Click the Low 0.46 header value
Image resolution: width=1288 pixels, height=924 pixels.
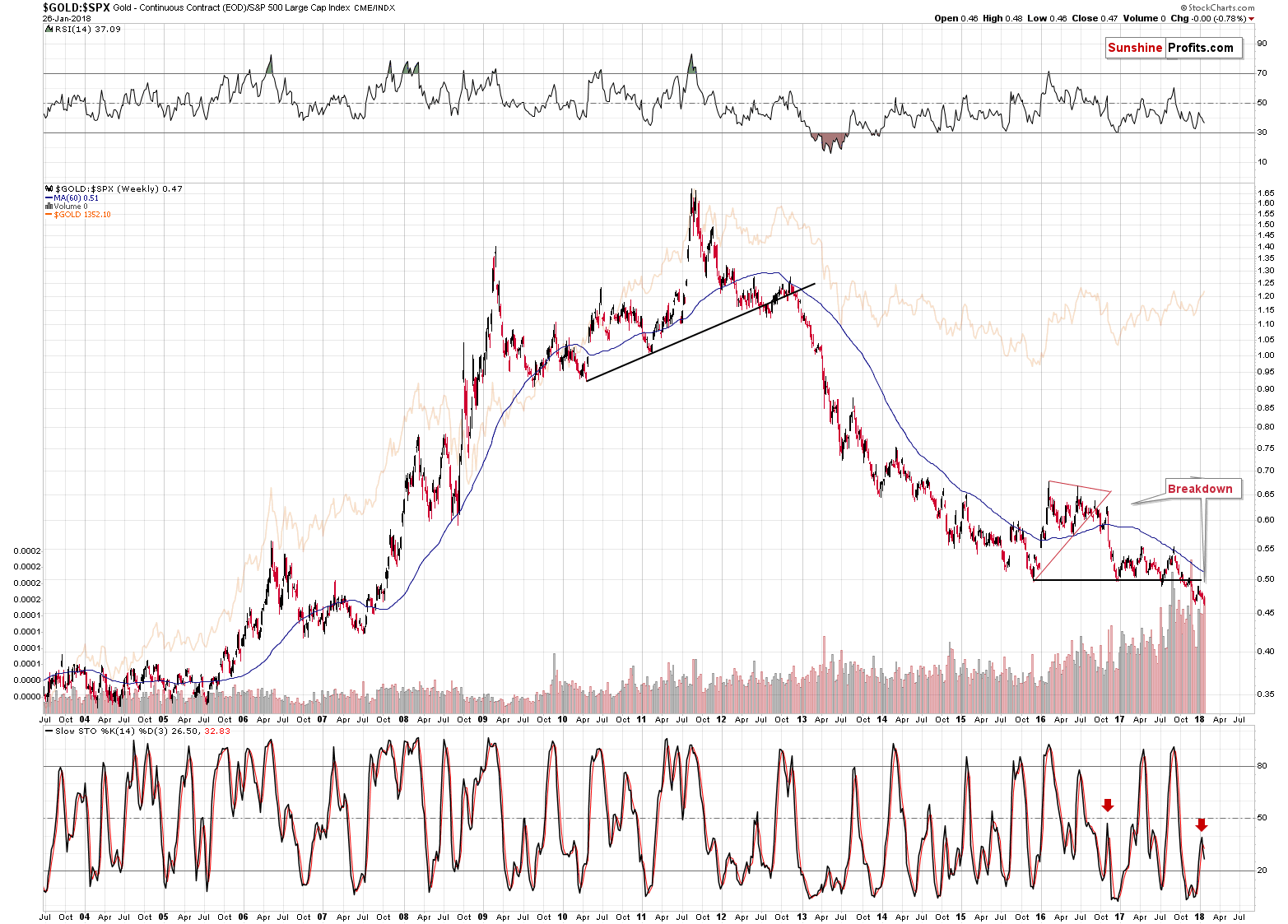coord(1047,19)
